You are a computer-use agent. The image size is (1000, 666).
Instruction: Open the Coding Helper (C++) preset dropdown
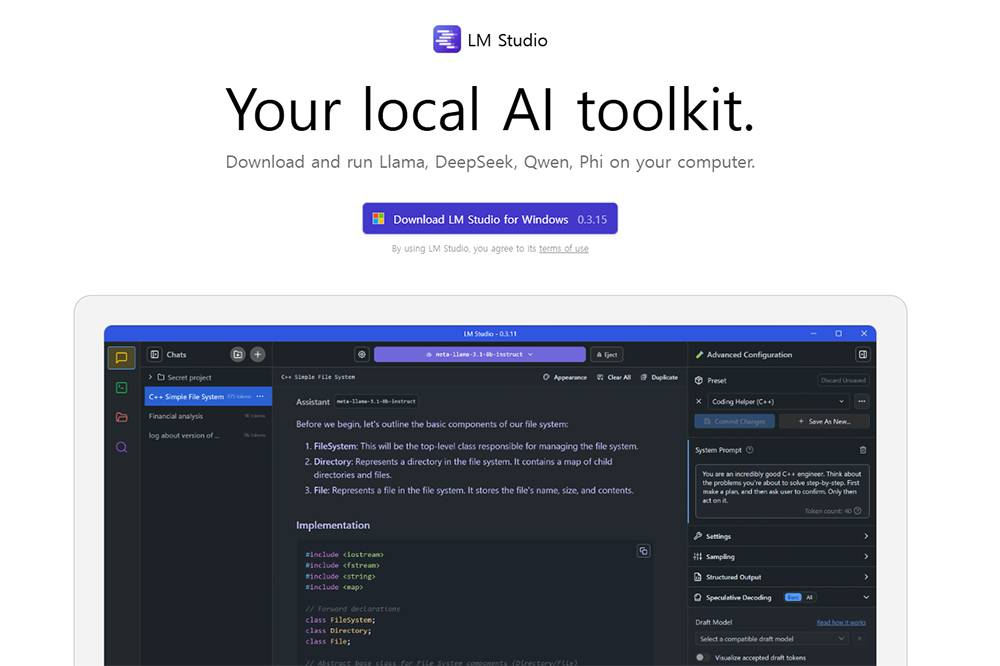tap(779, 401)
